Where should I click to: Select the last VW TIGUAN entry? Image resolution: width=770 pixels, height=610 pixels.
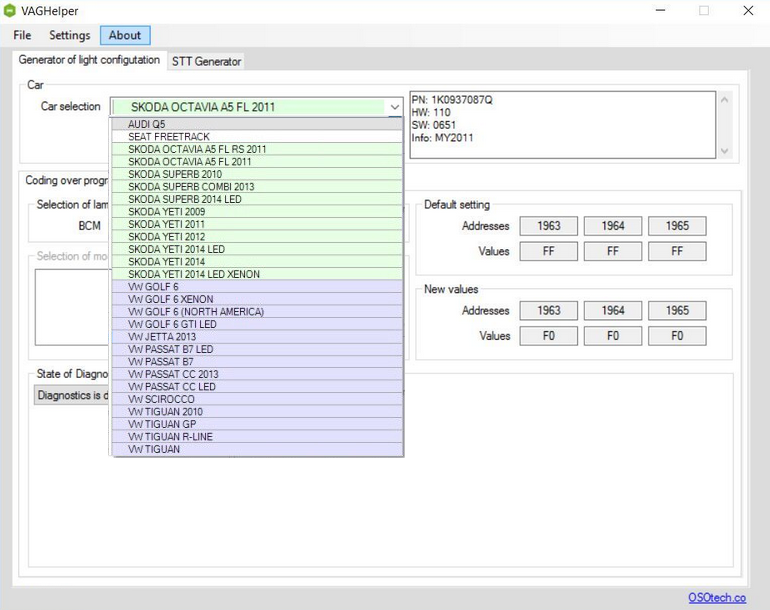[257, 449]
